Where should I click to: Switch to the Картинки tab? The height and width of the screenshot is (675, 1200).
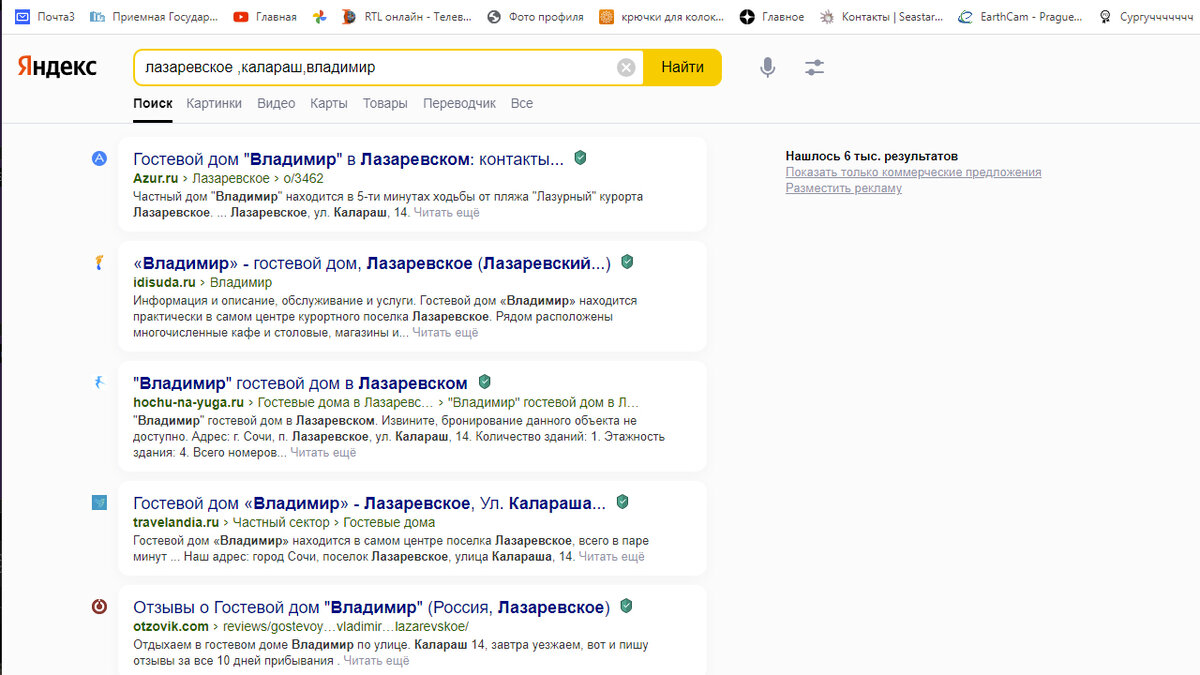(214, 103)
